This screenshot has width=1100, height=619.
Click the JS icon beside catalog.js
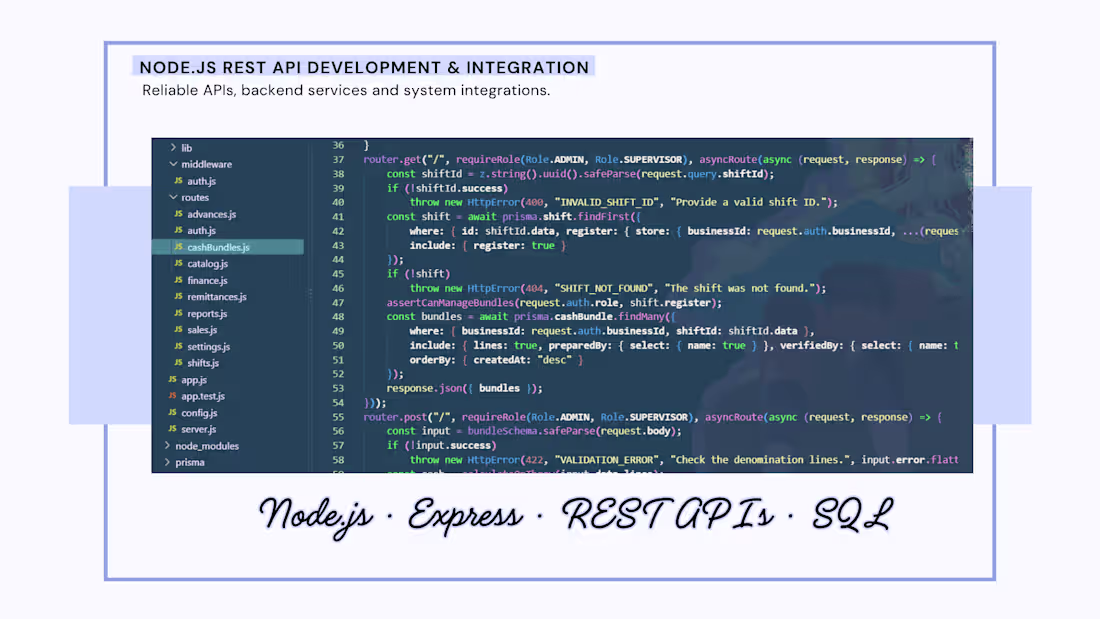[x=178, y=263]
